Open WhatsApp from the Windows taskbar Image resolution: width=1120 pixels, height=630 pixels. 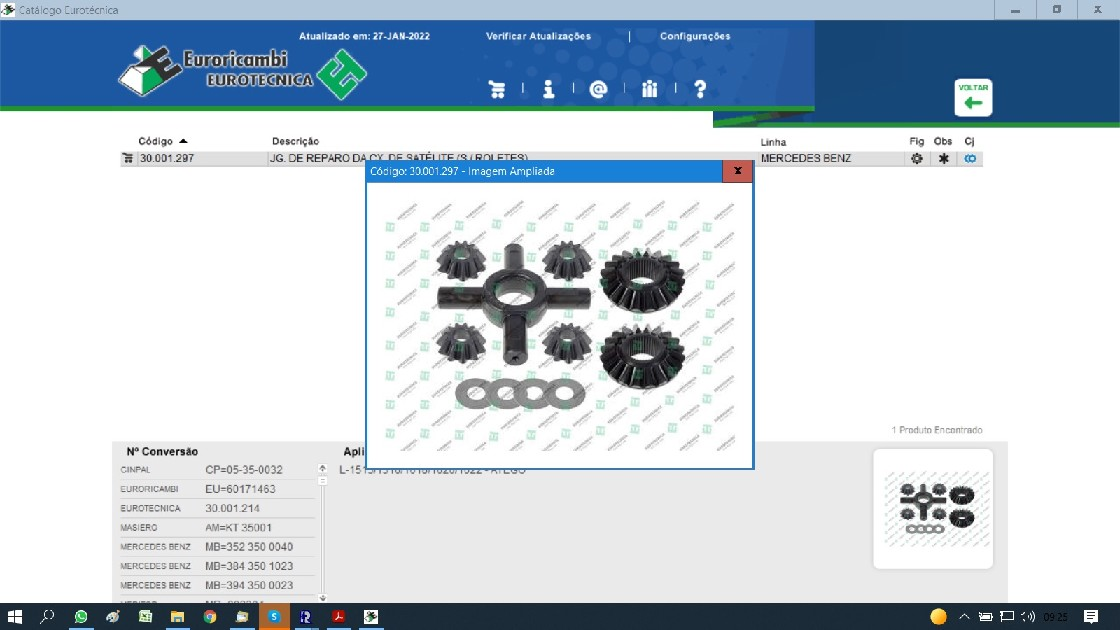[81, 617]
